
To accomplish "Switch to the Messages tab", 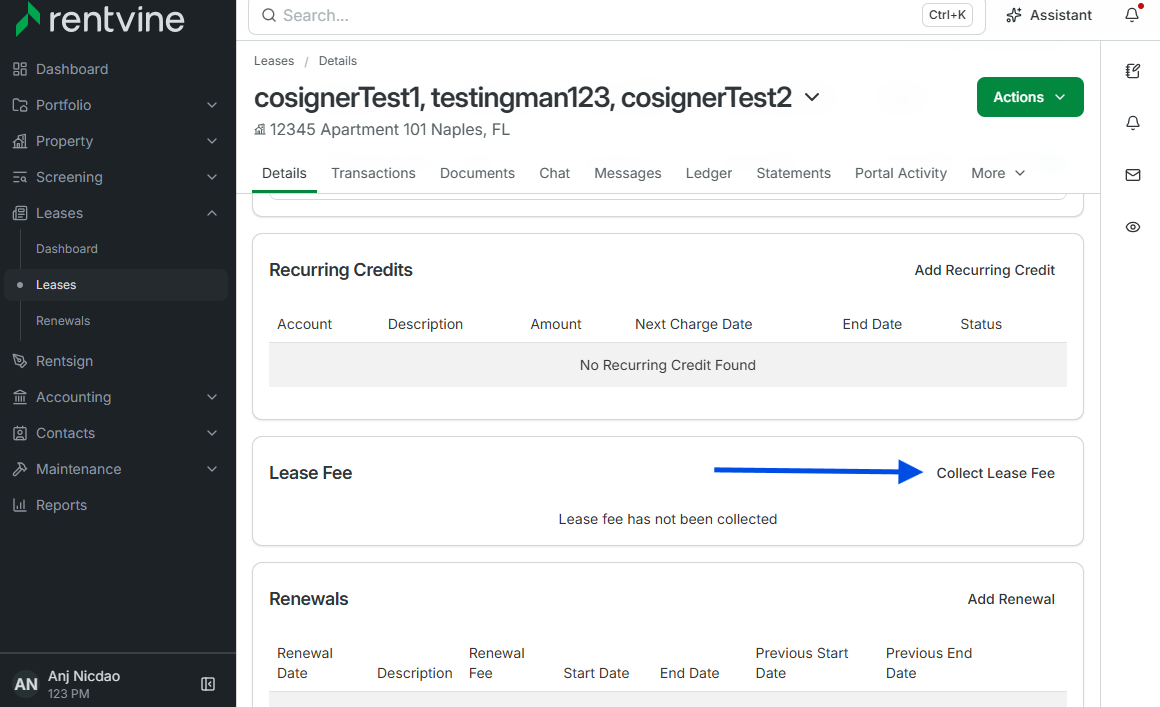I will (x=627, y=173).
